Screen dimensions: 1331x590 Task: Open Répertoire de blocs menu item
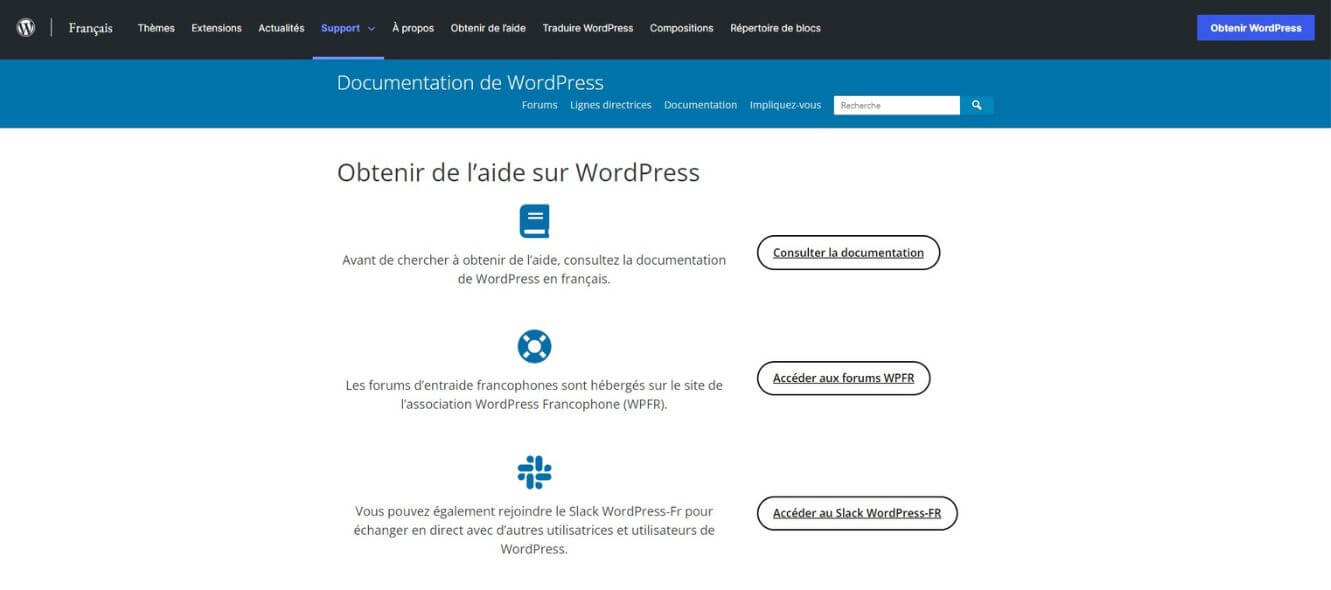click(x=775, y=28)
